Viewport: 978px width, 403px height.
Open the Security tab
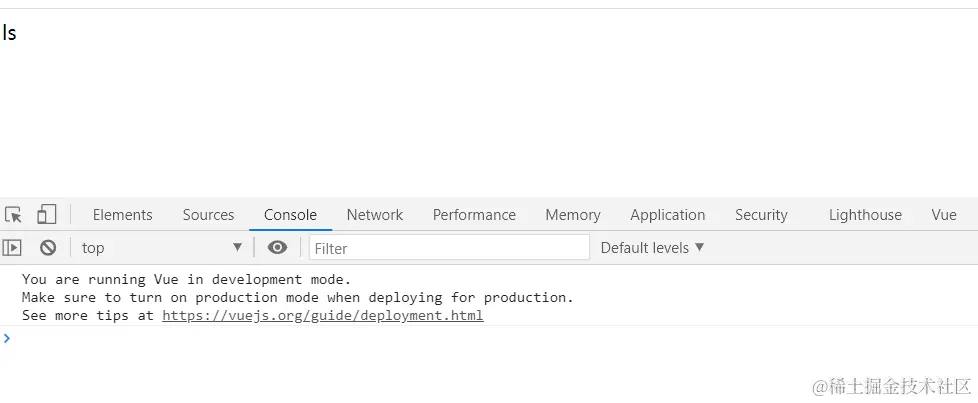pos(761,215)
